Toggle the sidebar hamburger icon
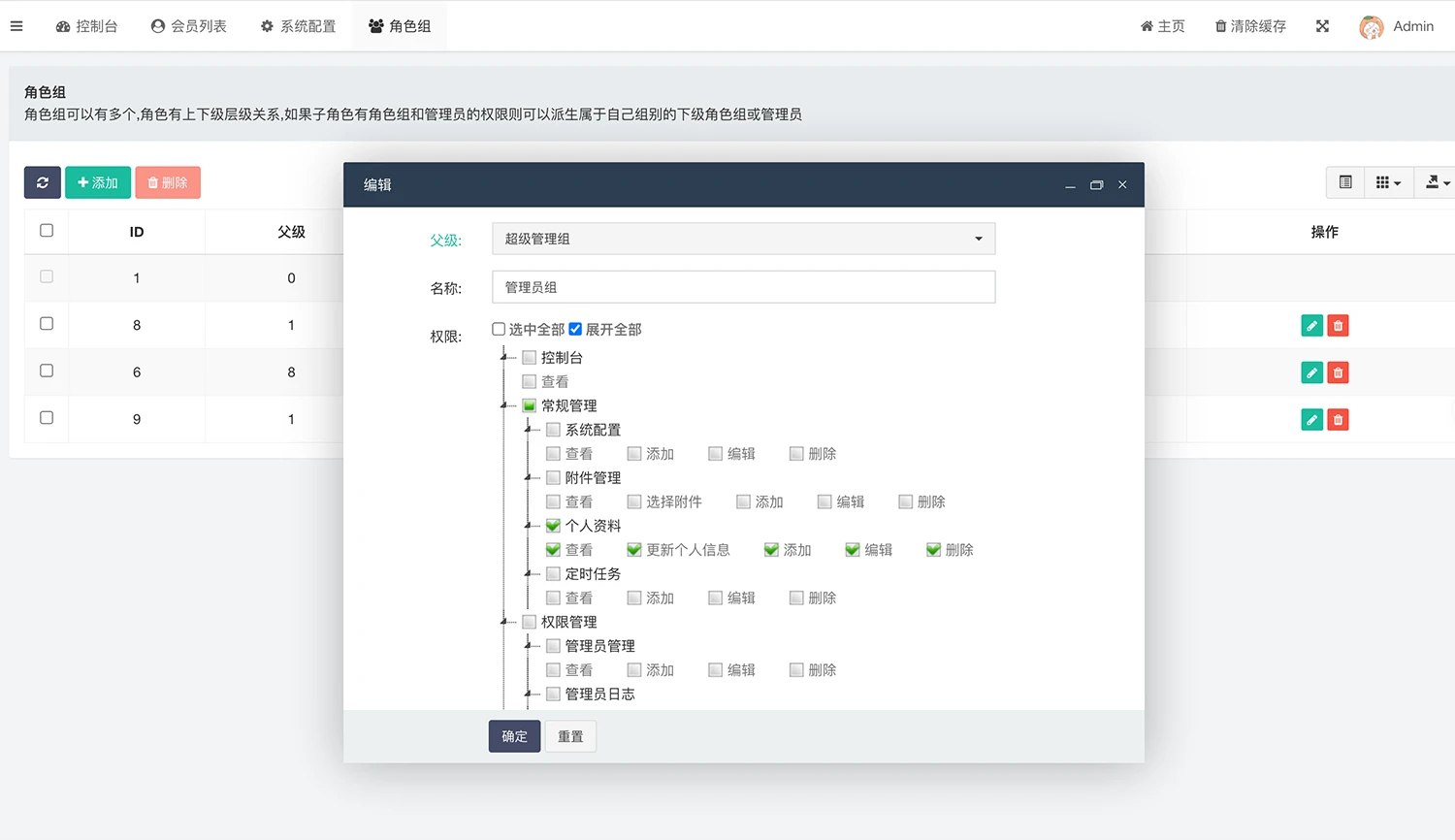This screenshot has width=1455, height=840. click(16, 26)
